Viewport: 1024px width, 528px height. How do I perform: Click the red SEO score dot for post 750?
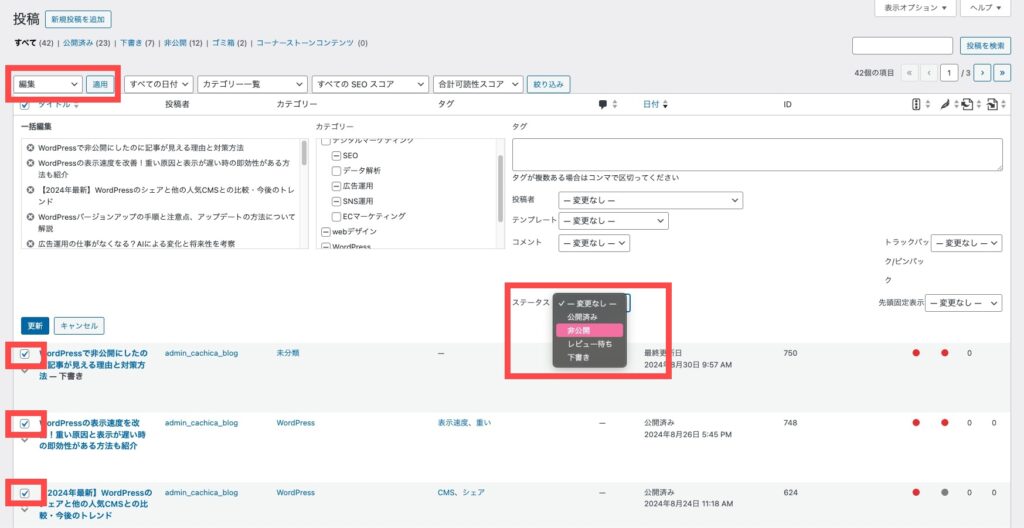(x=916, y=353)
